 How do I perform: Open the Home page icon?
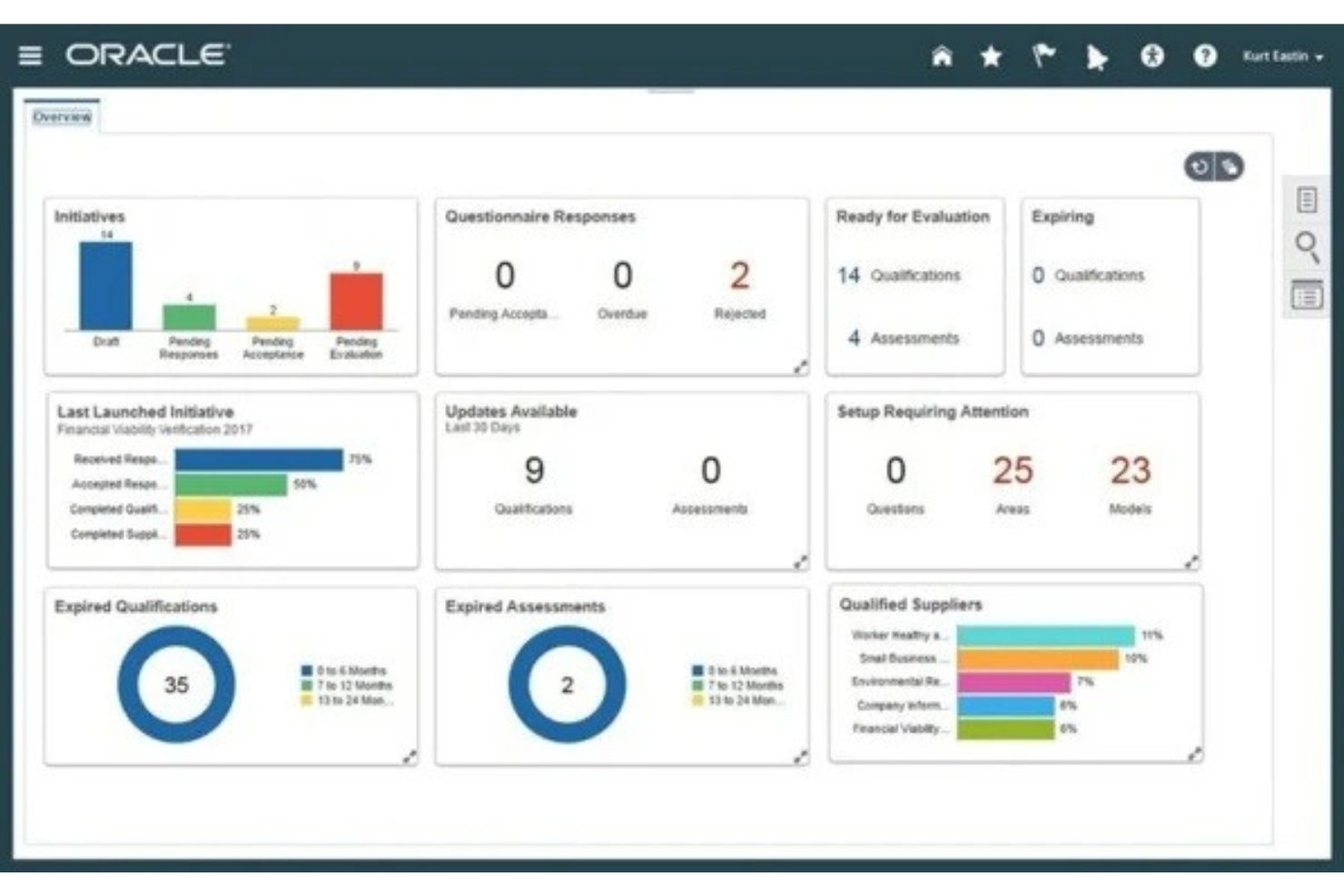[x=944, y=56]
